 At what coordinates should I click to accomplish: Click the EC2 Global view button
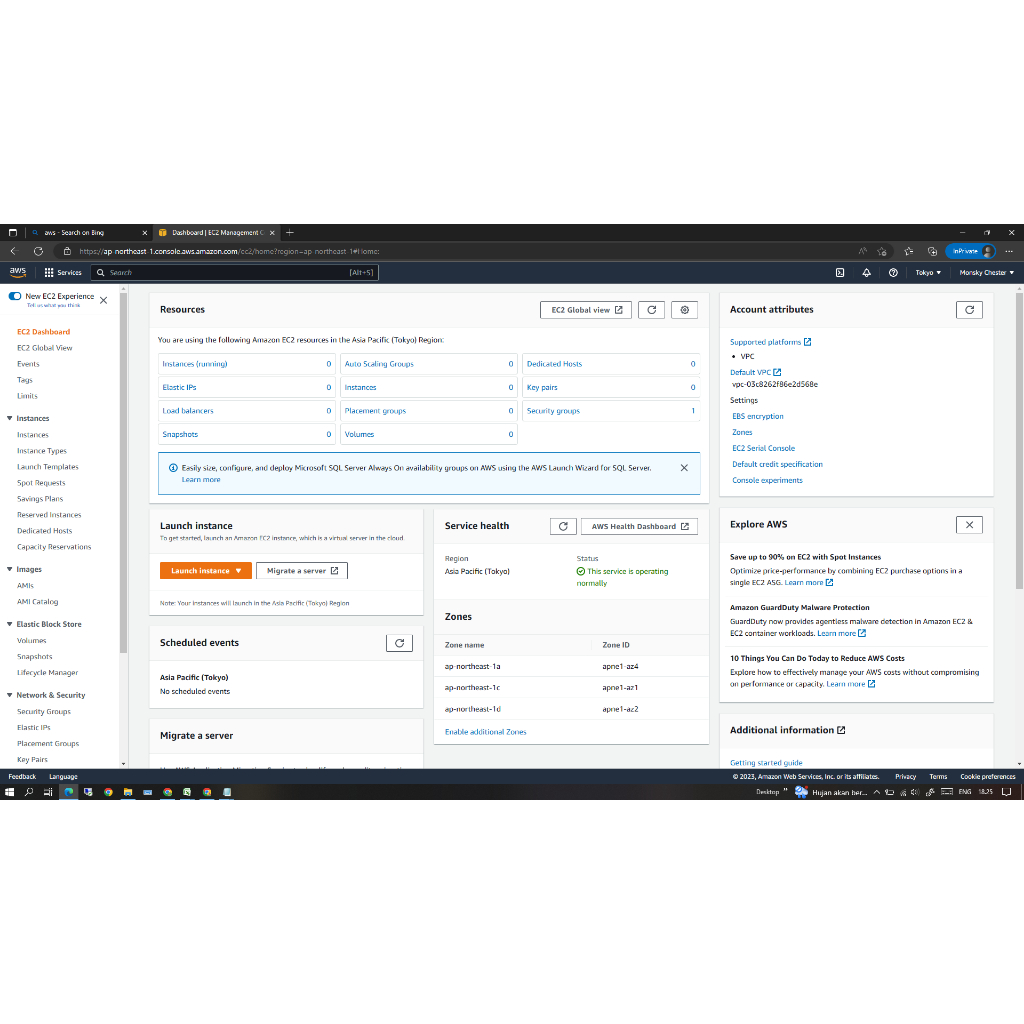[x=586, y=310]
